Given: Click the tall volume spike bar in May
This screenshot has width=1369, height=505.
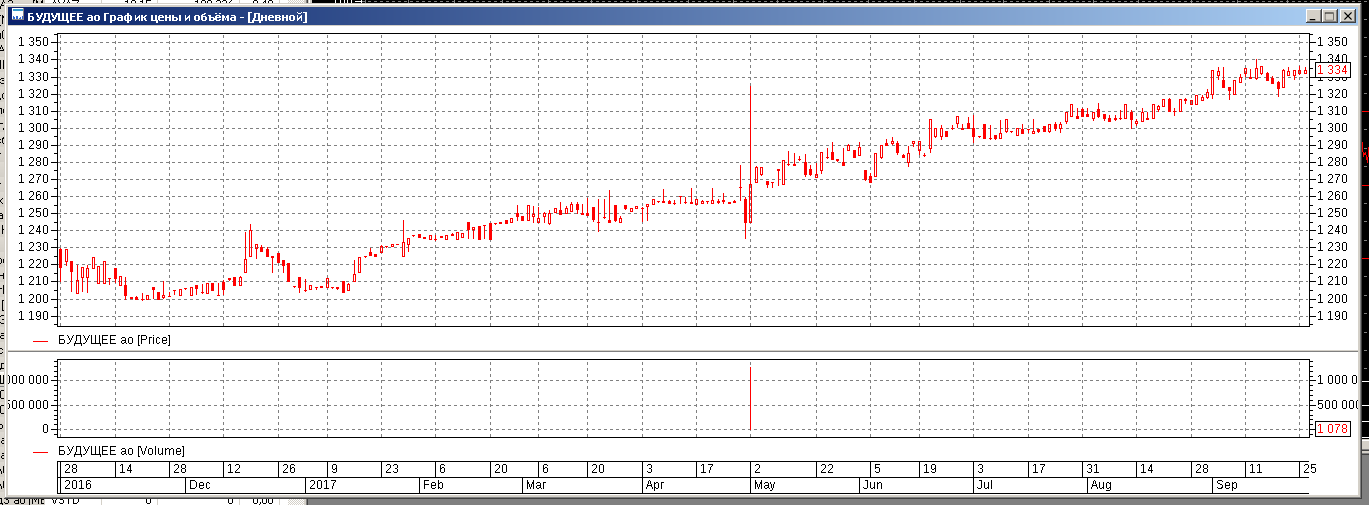Looking at the screenshot, I should click(750, 398).
